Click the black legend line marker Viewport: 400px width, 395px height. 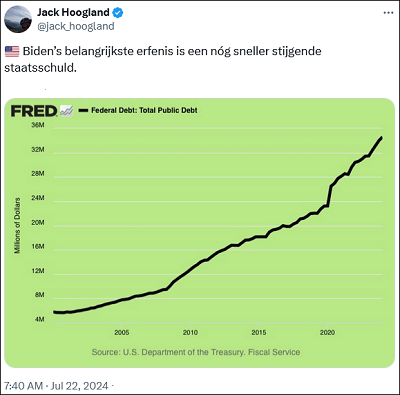[83, 110]
